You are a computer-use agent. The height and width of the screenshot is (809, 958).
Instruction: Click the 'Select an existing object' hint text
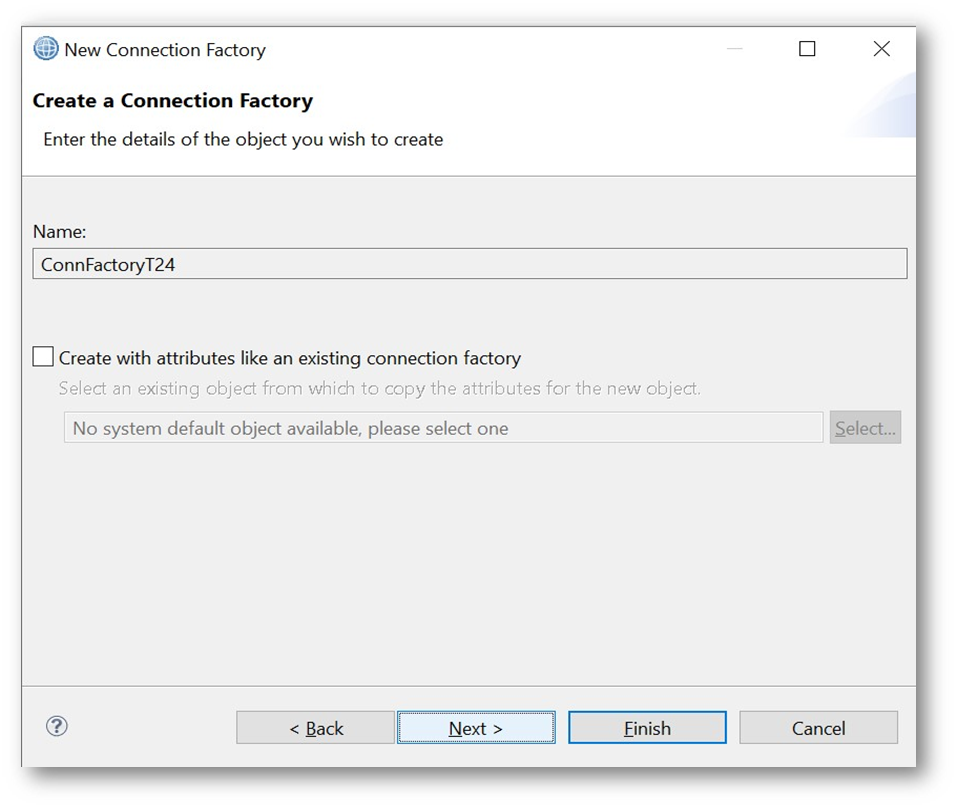[x=379, y=389]
